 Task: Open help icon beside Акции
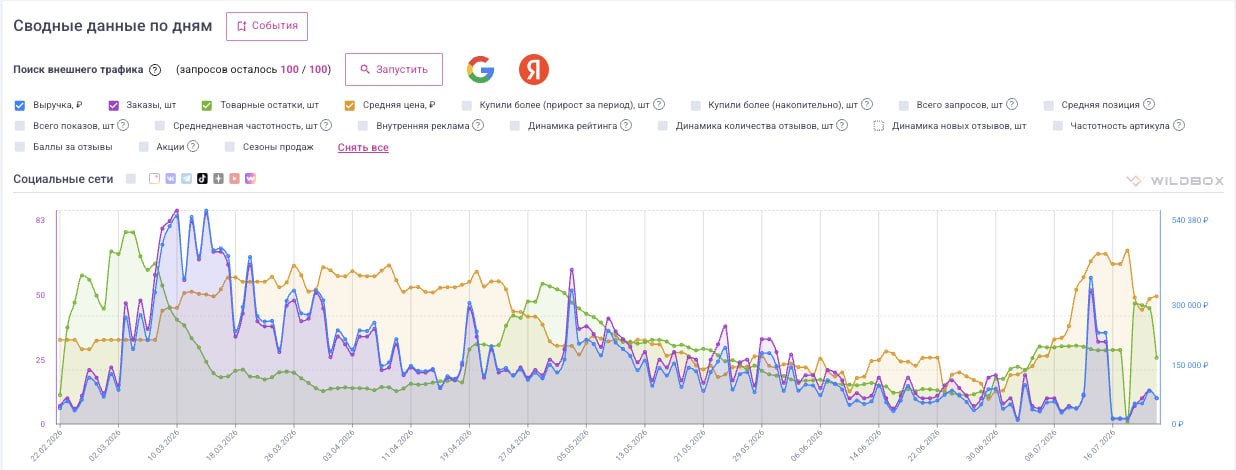[193, 147]
